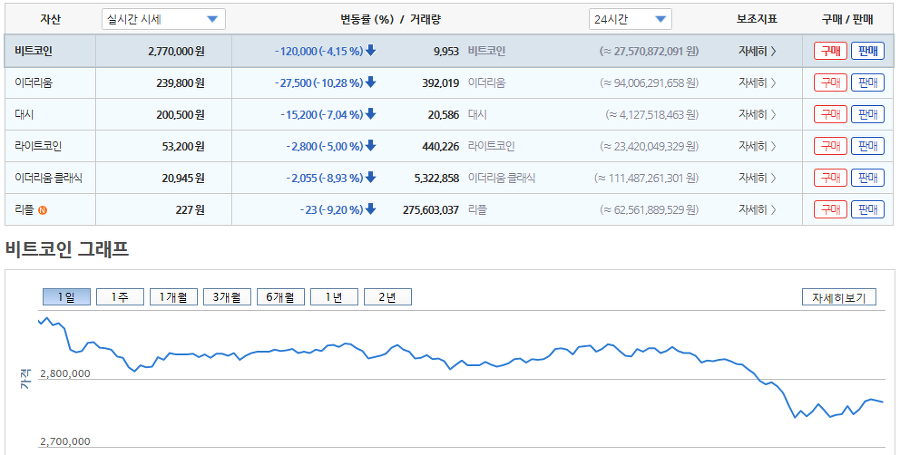Expand 자세히 details for 비트코인
Screen dimensions: 900x455
click(757, 51)
